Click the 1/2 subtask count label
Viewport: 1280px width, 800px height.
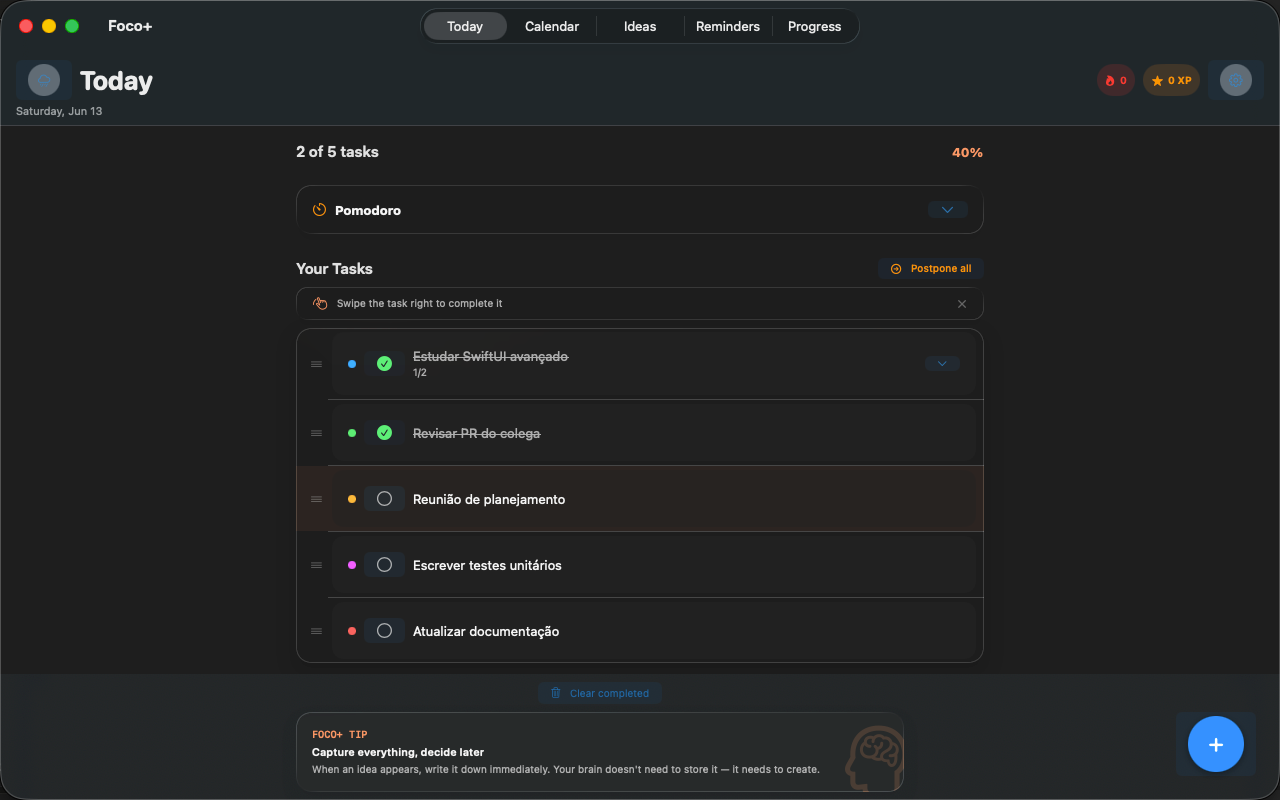[x=420, y=373]
